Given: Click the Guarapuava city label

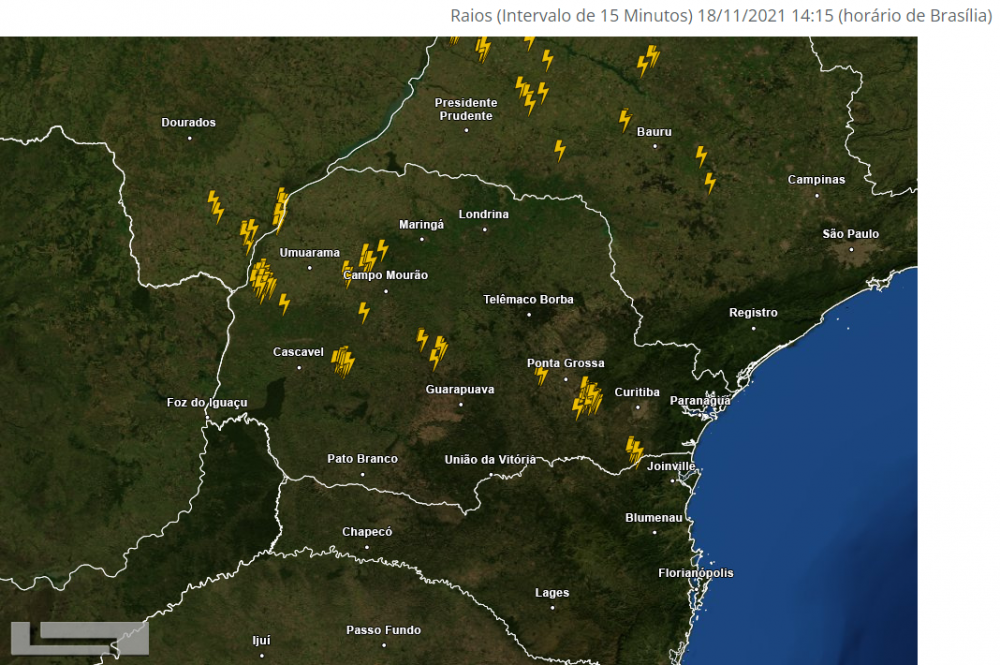Looking at the screenshot, I should coord(460,390).
